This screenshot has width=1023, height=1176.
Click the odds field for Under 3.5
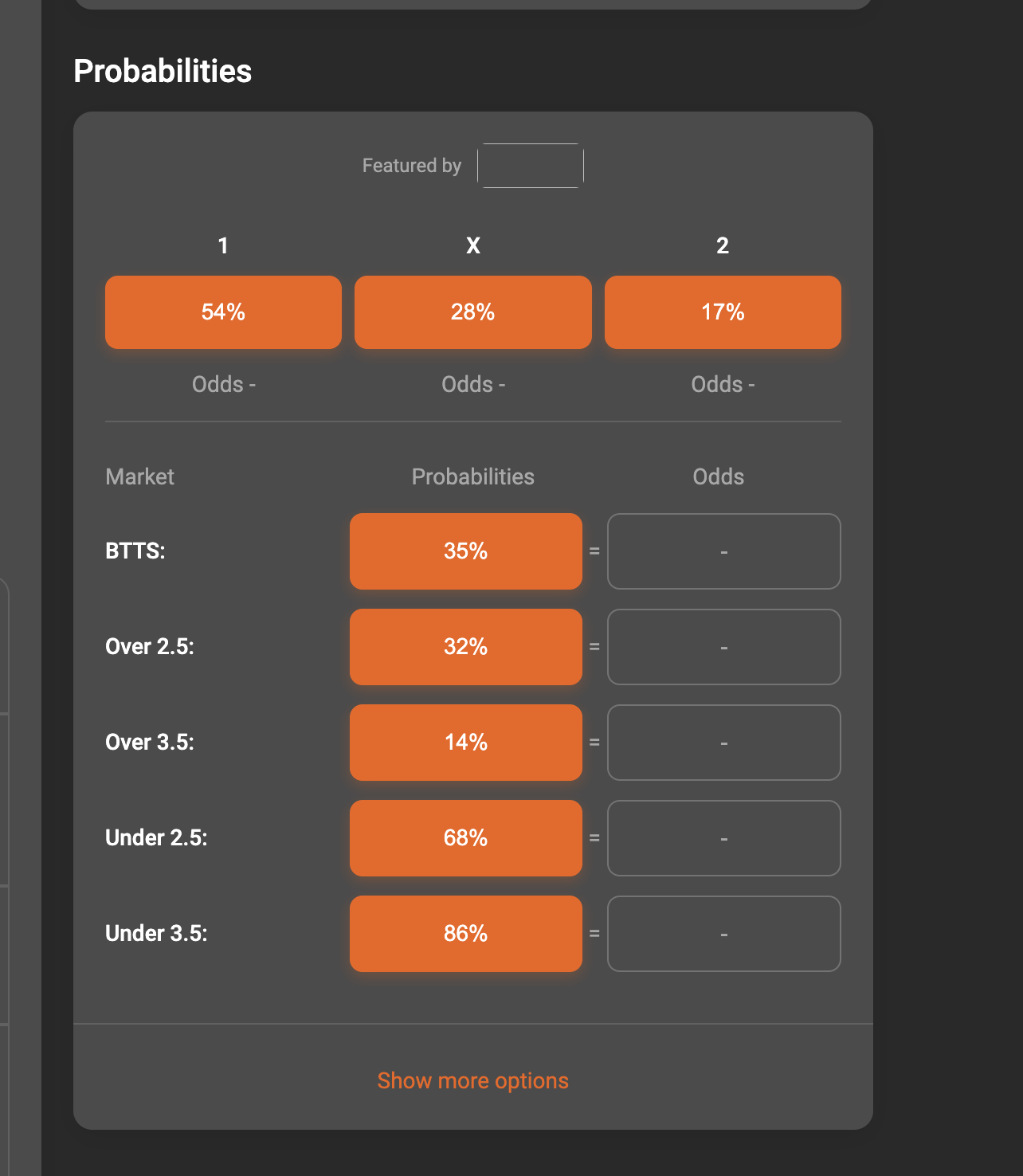(723, 933)
